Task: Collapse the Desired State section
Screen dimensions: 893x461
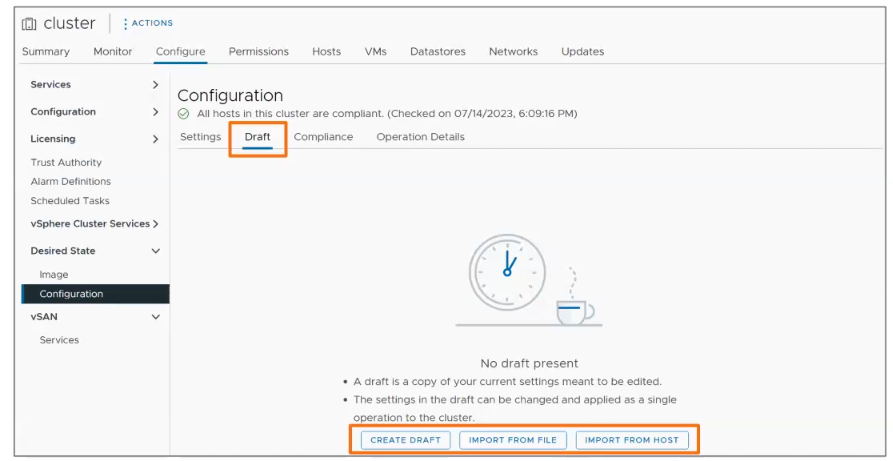Action: click(155, 251)
